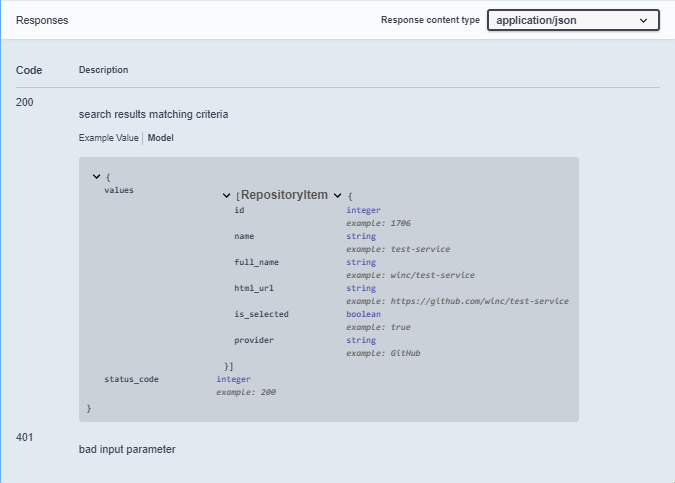Switch to the Model tab
The image size is (675, 483).
pyautogui.click(x=161, y=138)
